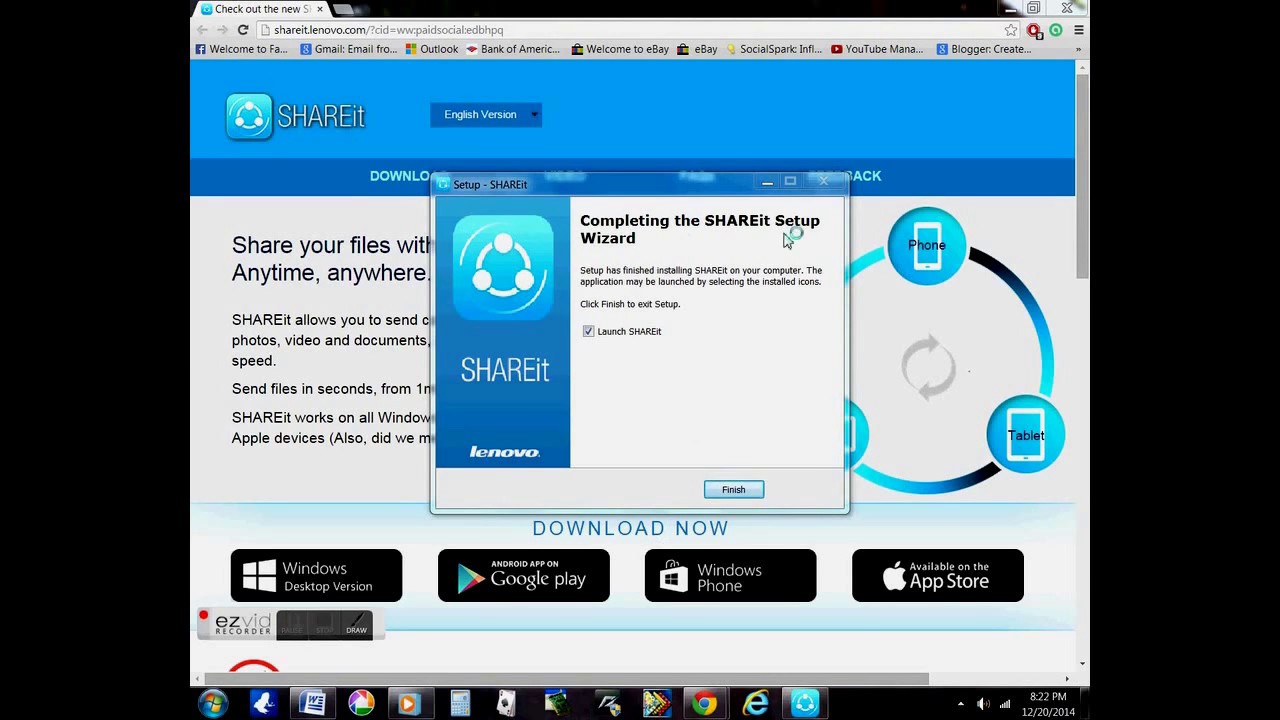The height and width of the screenshot is (720, 1280).
Task: Reload the page in Chrome
Action: pos(243,30)
